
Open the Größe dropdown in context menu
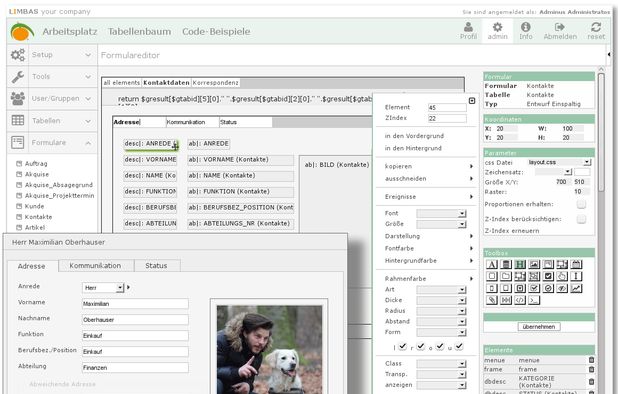click(x=441, y=224)
